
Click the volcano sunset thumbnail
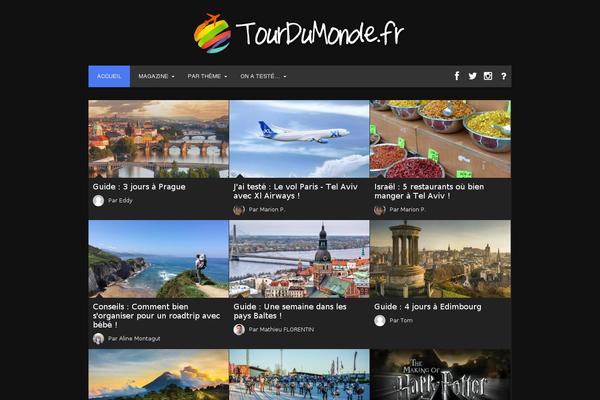click(x=158, y=374)
